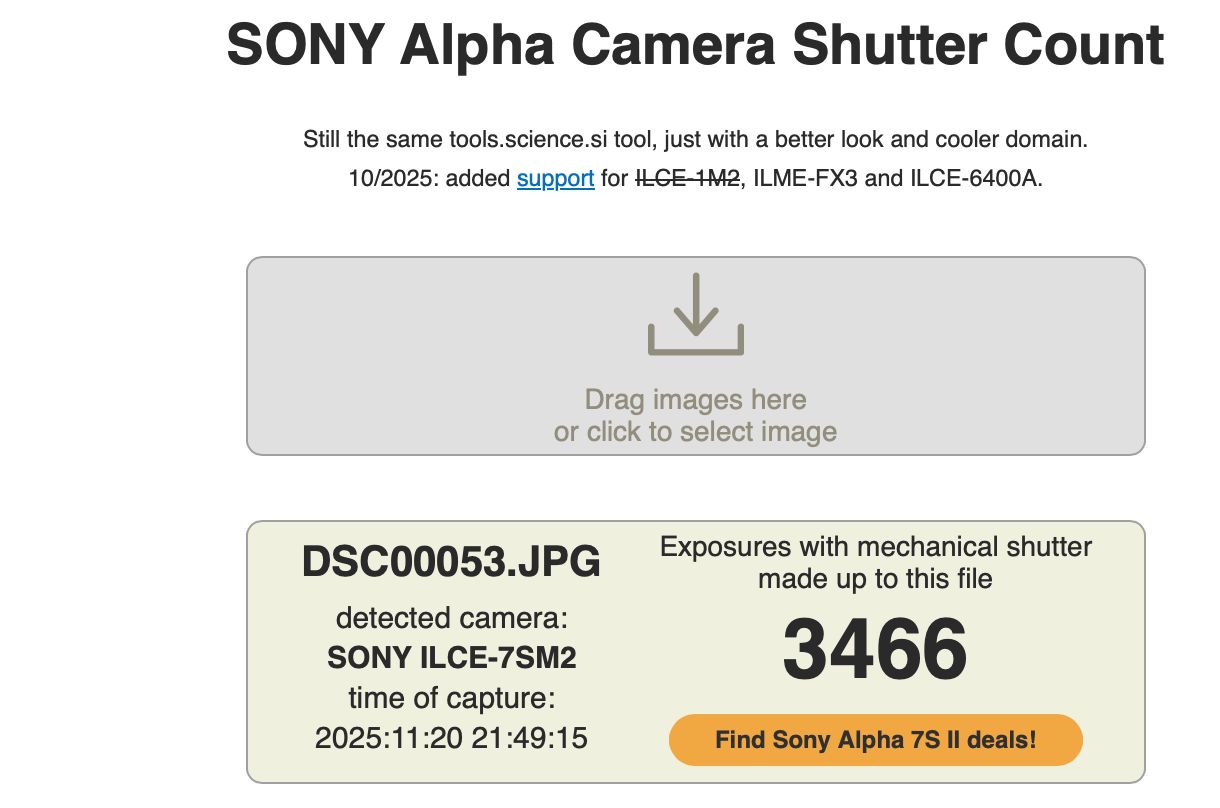Click the struck-through ILCE-1M2 text

point(687,179)
